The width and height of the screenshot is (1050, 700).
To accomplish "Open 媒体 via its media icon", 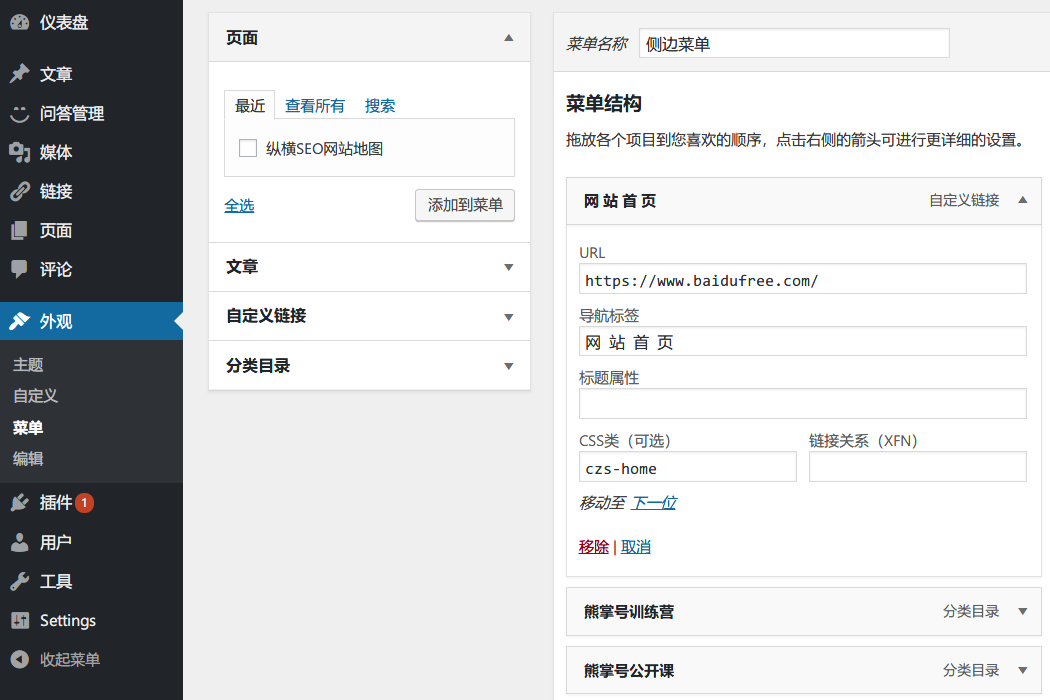I will 19,152.
